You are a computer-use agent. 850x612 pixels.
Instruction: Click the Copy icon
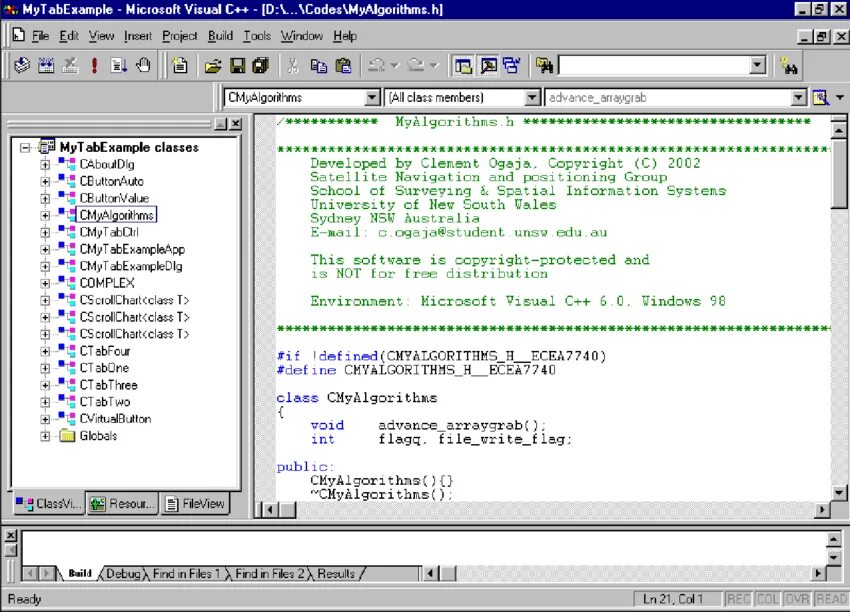click(x=318, y=66)
